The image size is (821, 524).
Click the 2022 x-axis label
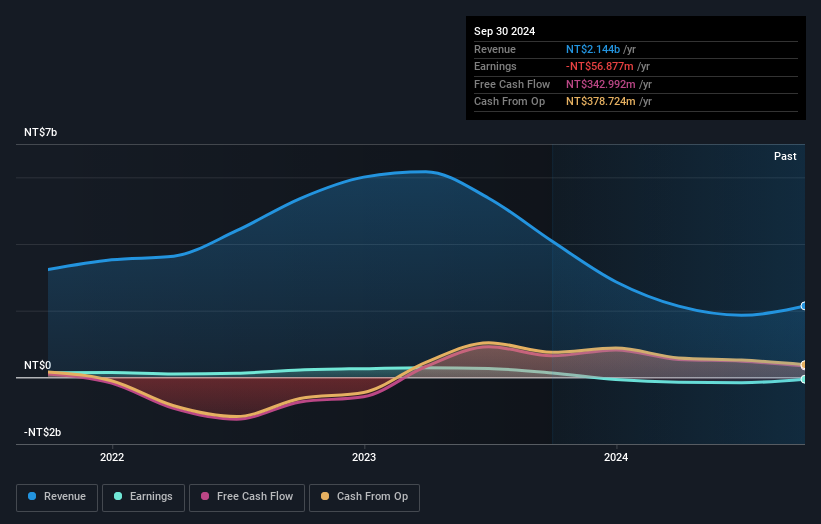pyautogui.click(x=112, y=457)
